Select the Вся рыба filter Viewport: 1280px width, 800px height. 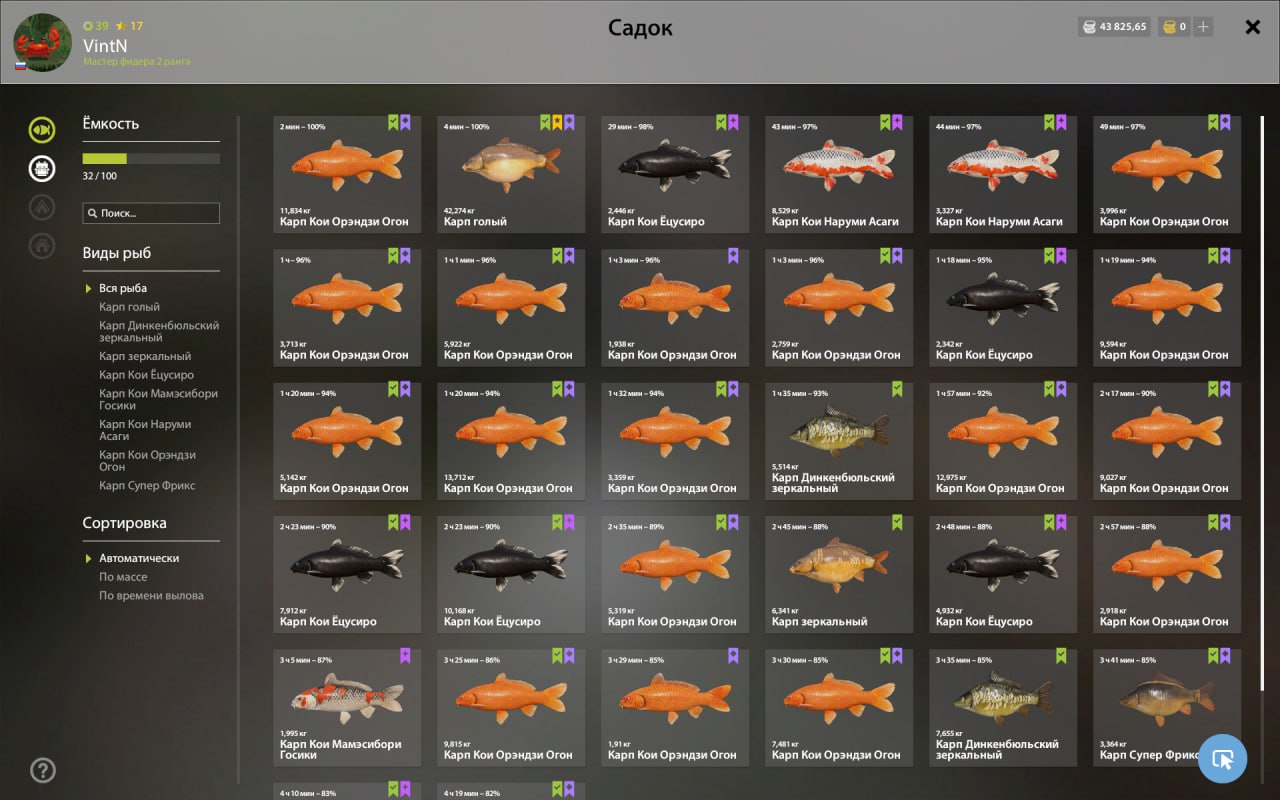point(123,288)
